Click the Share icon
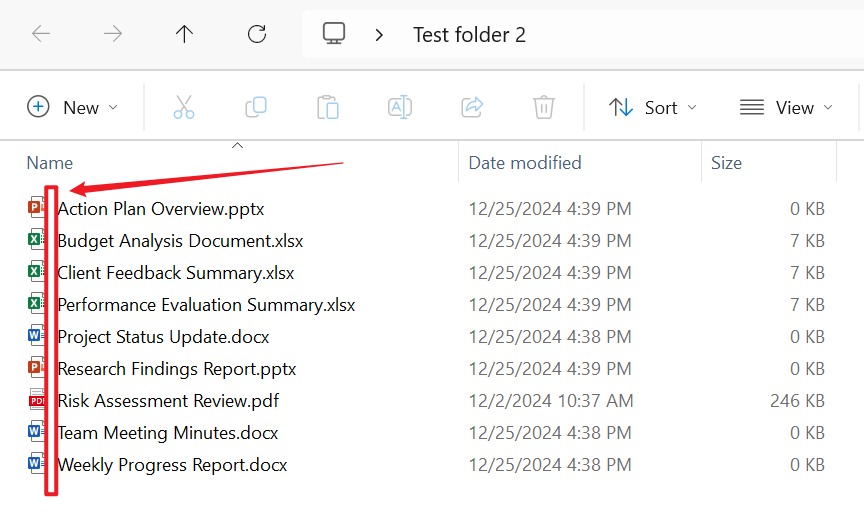The width and height of the screenshot is (864, 521). pyautogui.click(x=472, y=107)
